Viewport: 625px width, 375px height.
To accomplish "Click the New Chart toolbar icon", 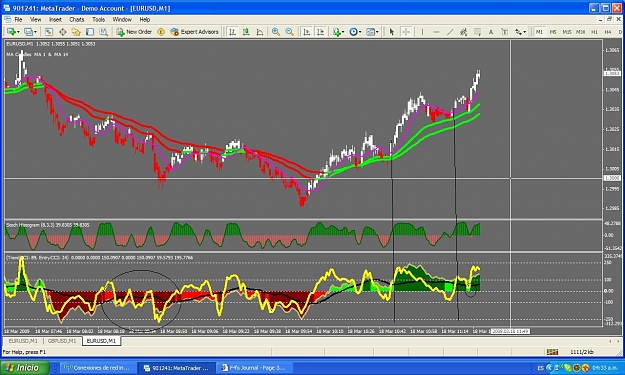I will [11, 32].
